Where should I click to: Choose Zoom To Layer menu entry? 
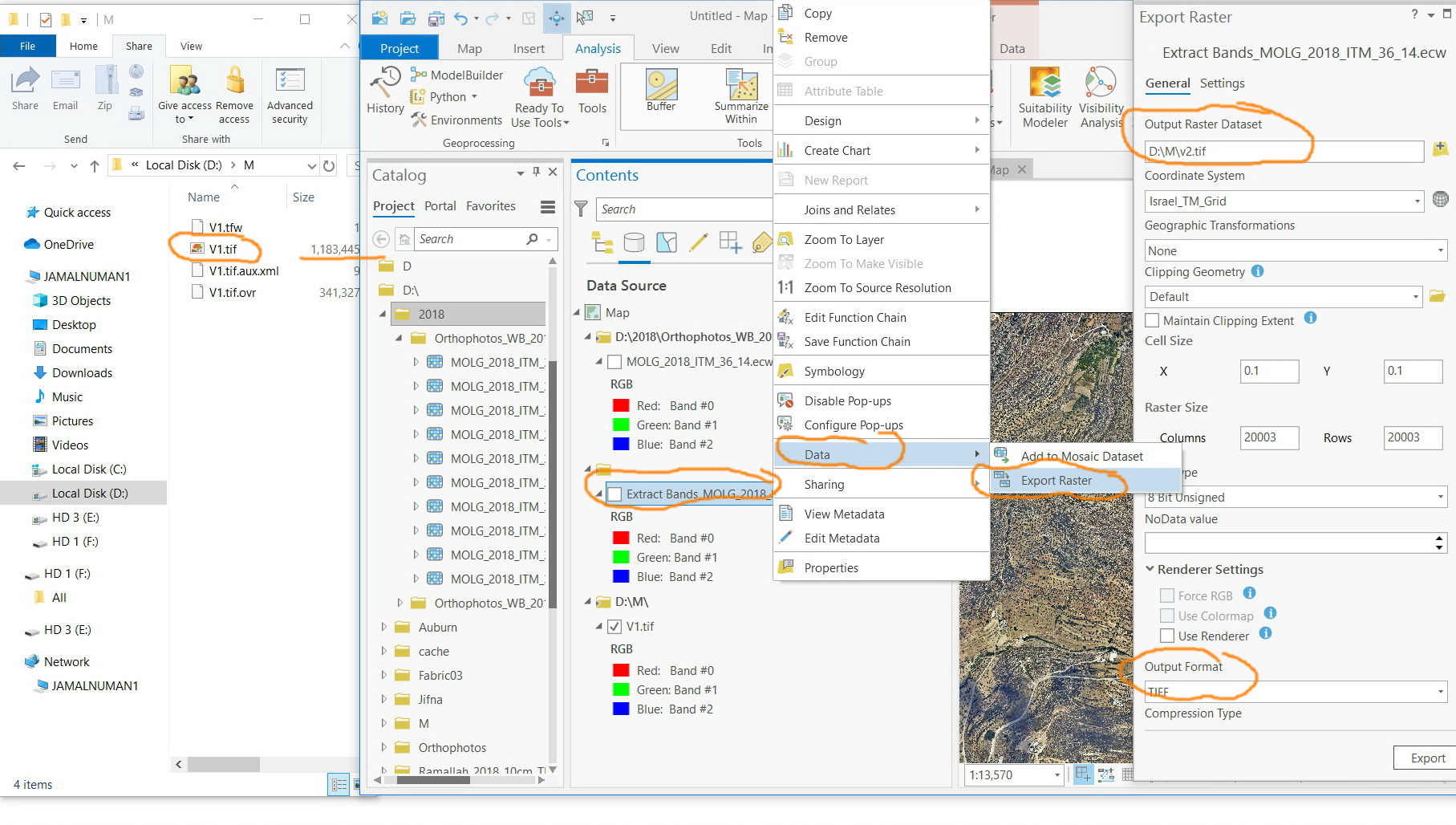[843, 239]
